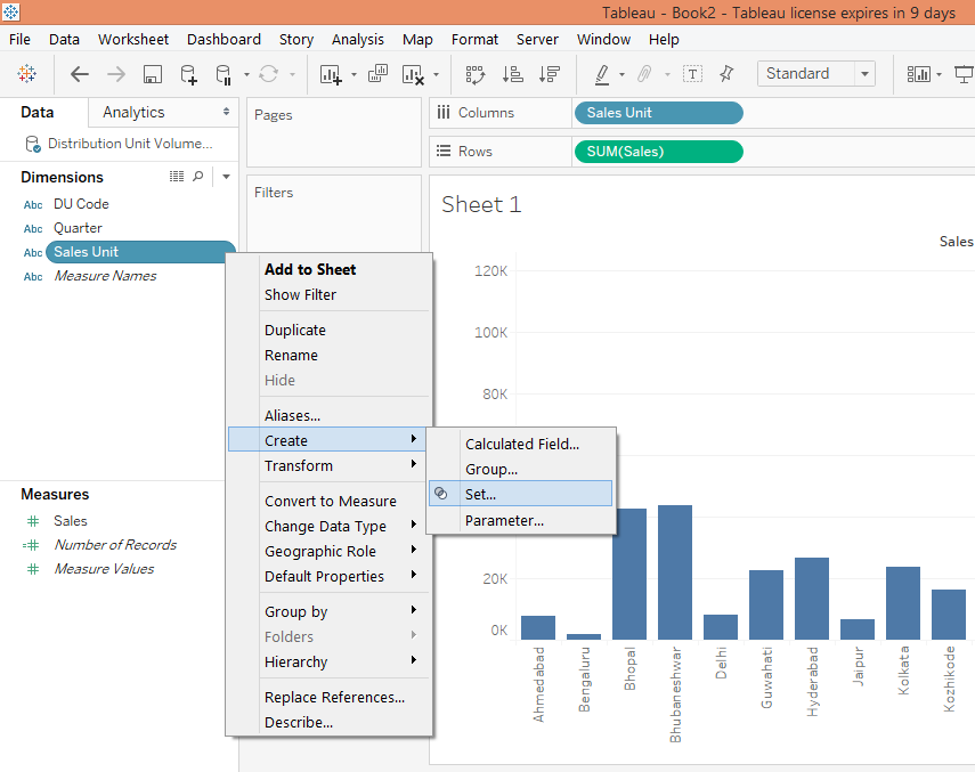This screenshot has width=975, height=772.
Task: Toggle the Pause Auto Updates icon
Action: pos(225,74)
